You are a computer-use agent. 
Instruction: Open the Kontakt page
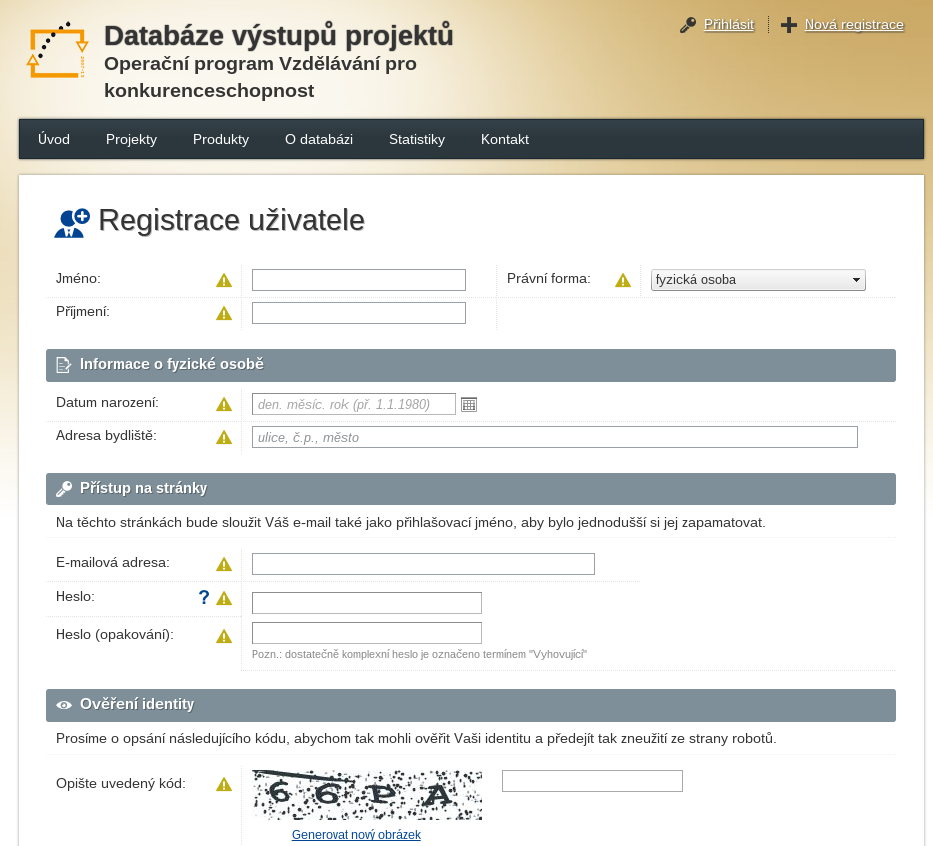coord(504,139)
